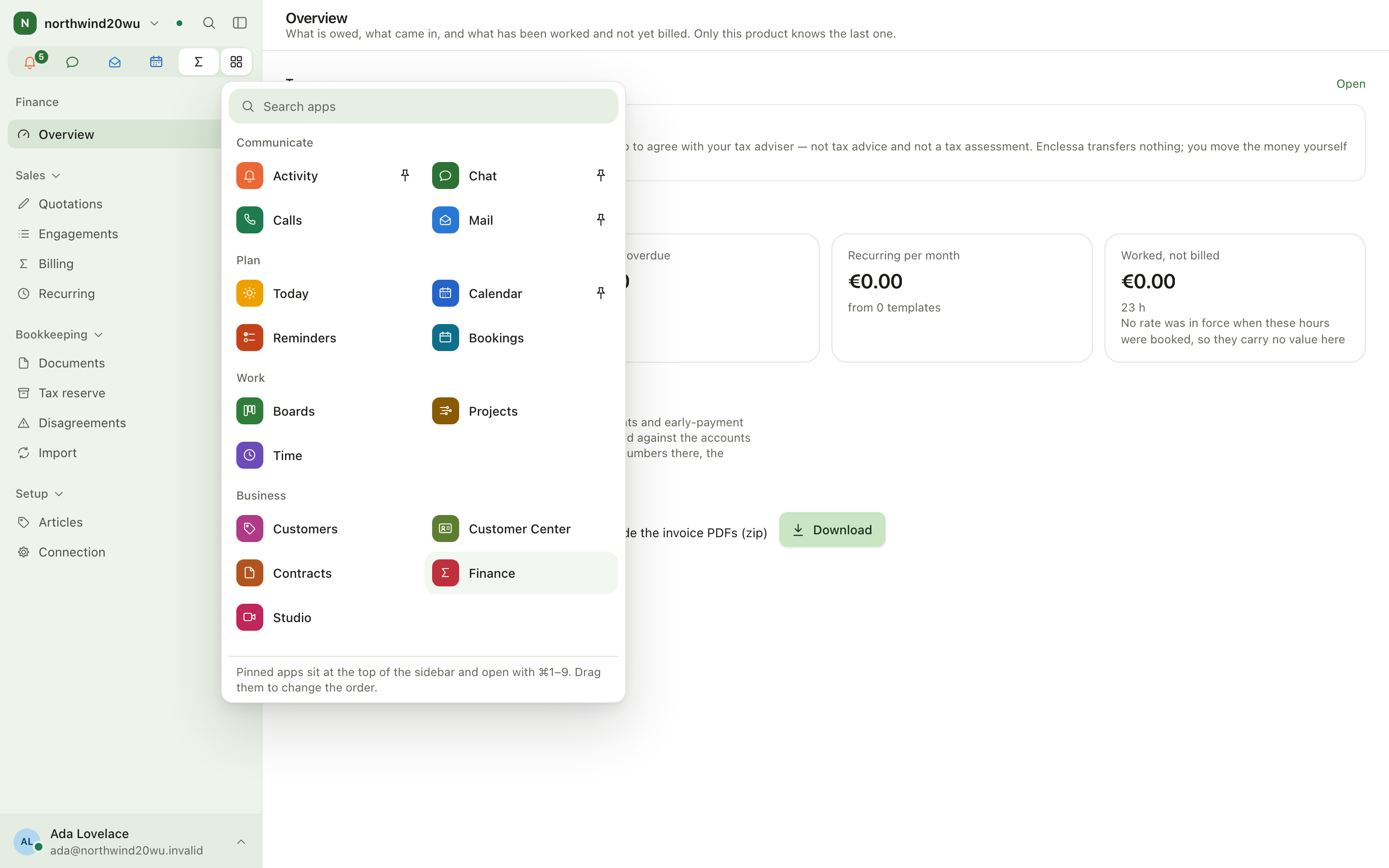Close the all-apps grid launcher button
1389x868 pixels.
click(x=236, y=62)
